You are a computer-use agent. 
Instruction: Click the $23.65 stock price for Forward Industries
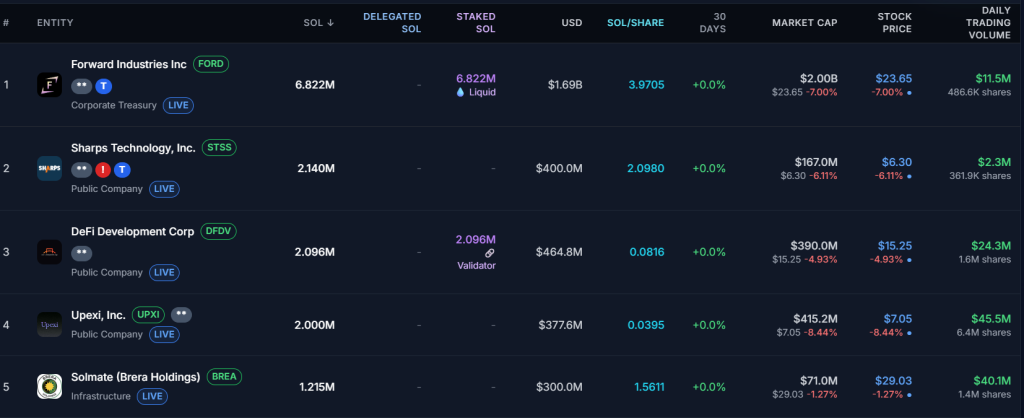click(x=893, y=78)
